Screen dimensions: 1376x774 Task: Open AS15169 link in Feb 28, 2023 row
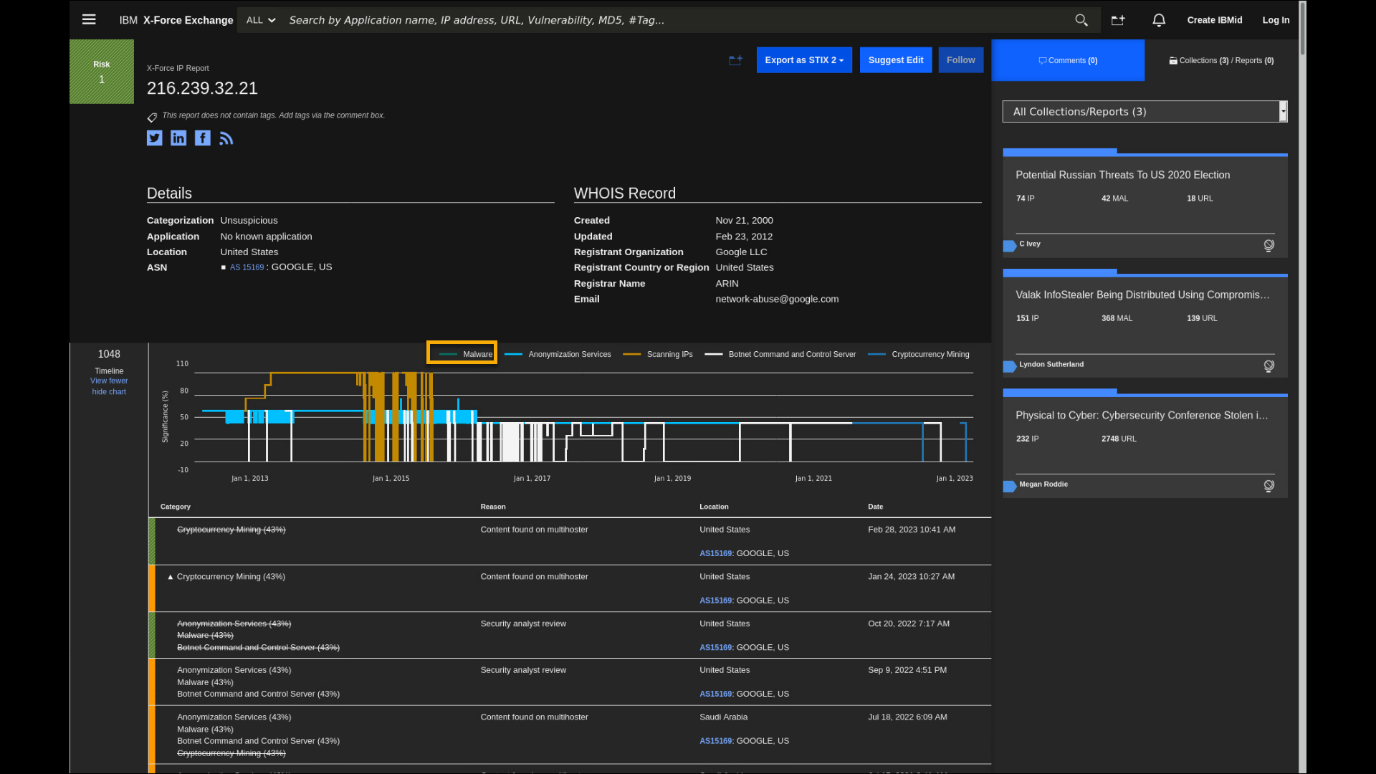(716, 553)
